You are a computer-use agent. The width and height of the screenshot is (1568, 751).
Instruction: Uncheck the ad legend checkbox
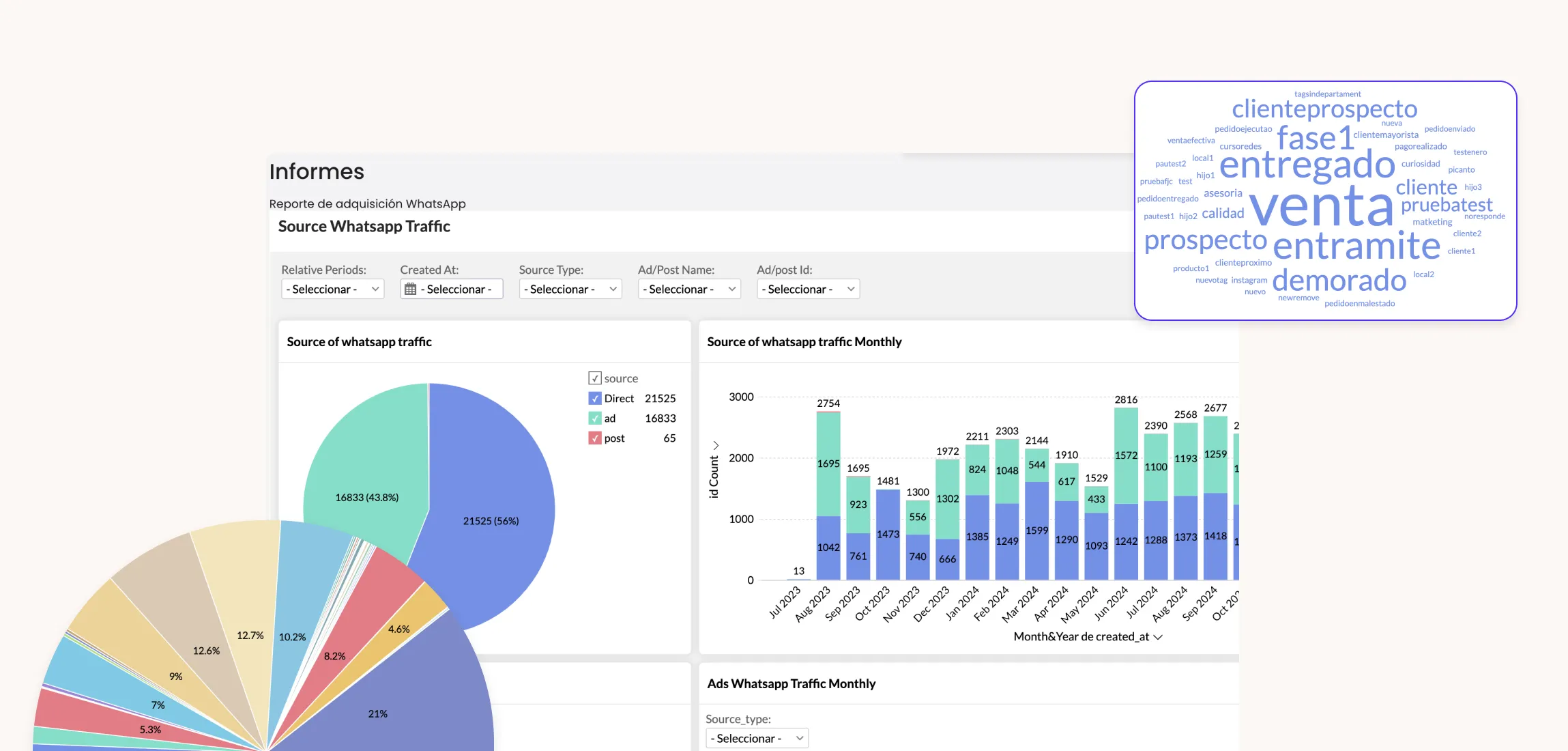[x=595, y=419]
